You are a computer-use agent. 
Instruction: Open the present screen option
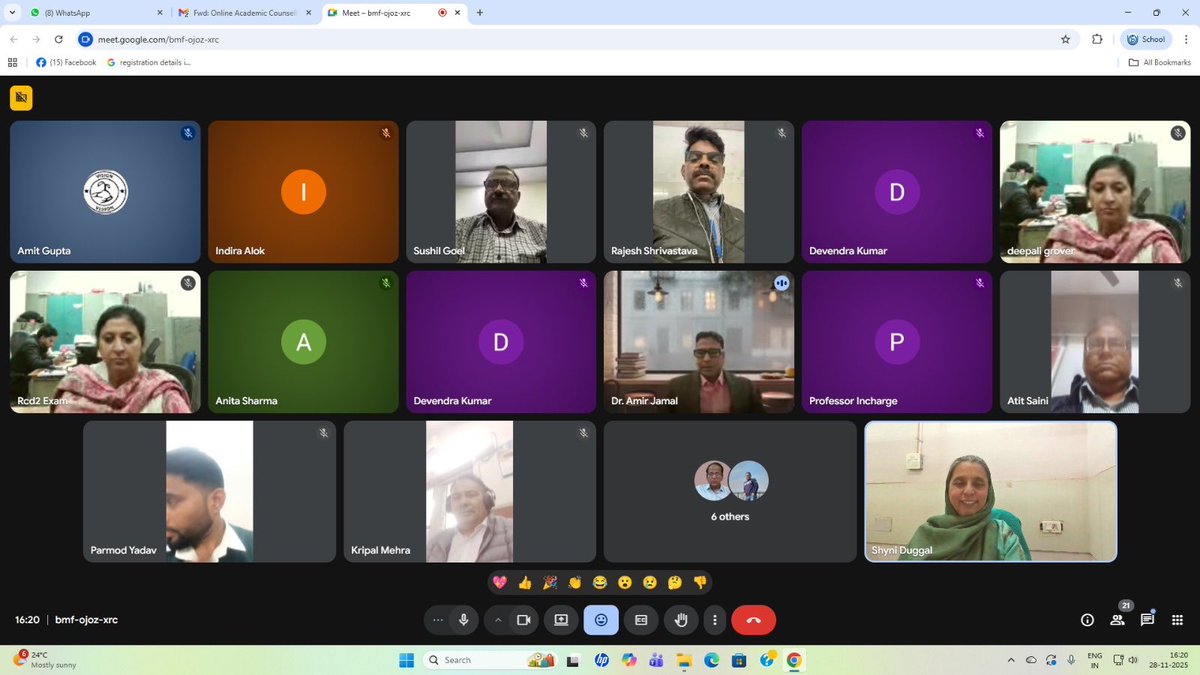pyautogui.click(x=561, y=620)
